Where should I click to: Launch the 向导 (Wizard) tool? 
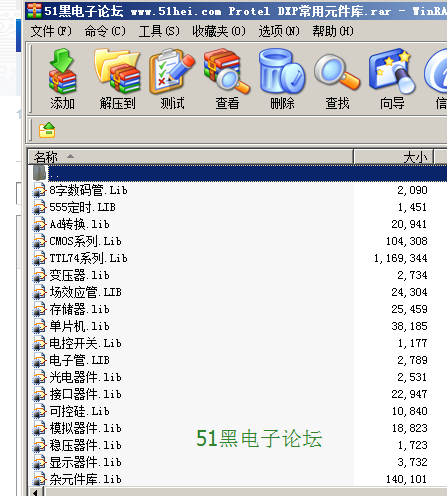pos(392,79)
